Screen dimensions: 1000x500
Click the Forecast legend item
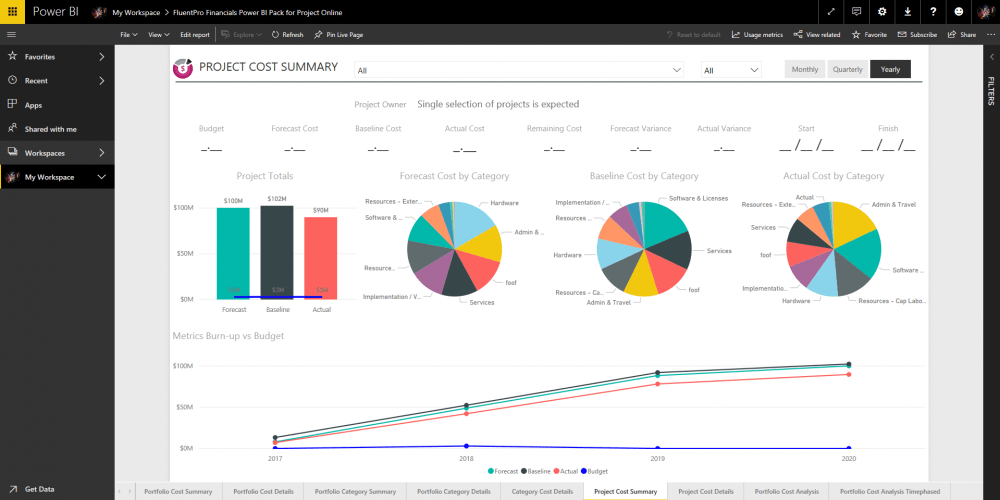[x=503, y=471]
